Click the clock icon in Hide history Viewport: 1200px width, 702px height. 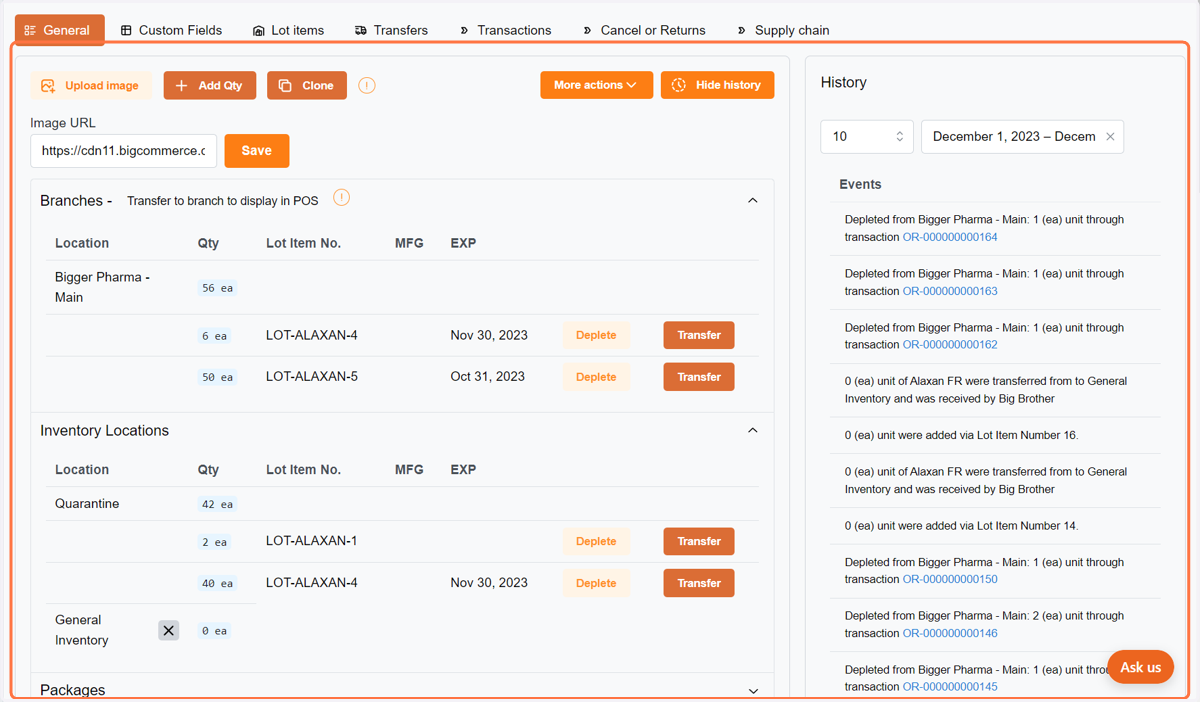coord(679,85)
